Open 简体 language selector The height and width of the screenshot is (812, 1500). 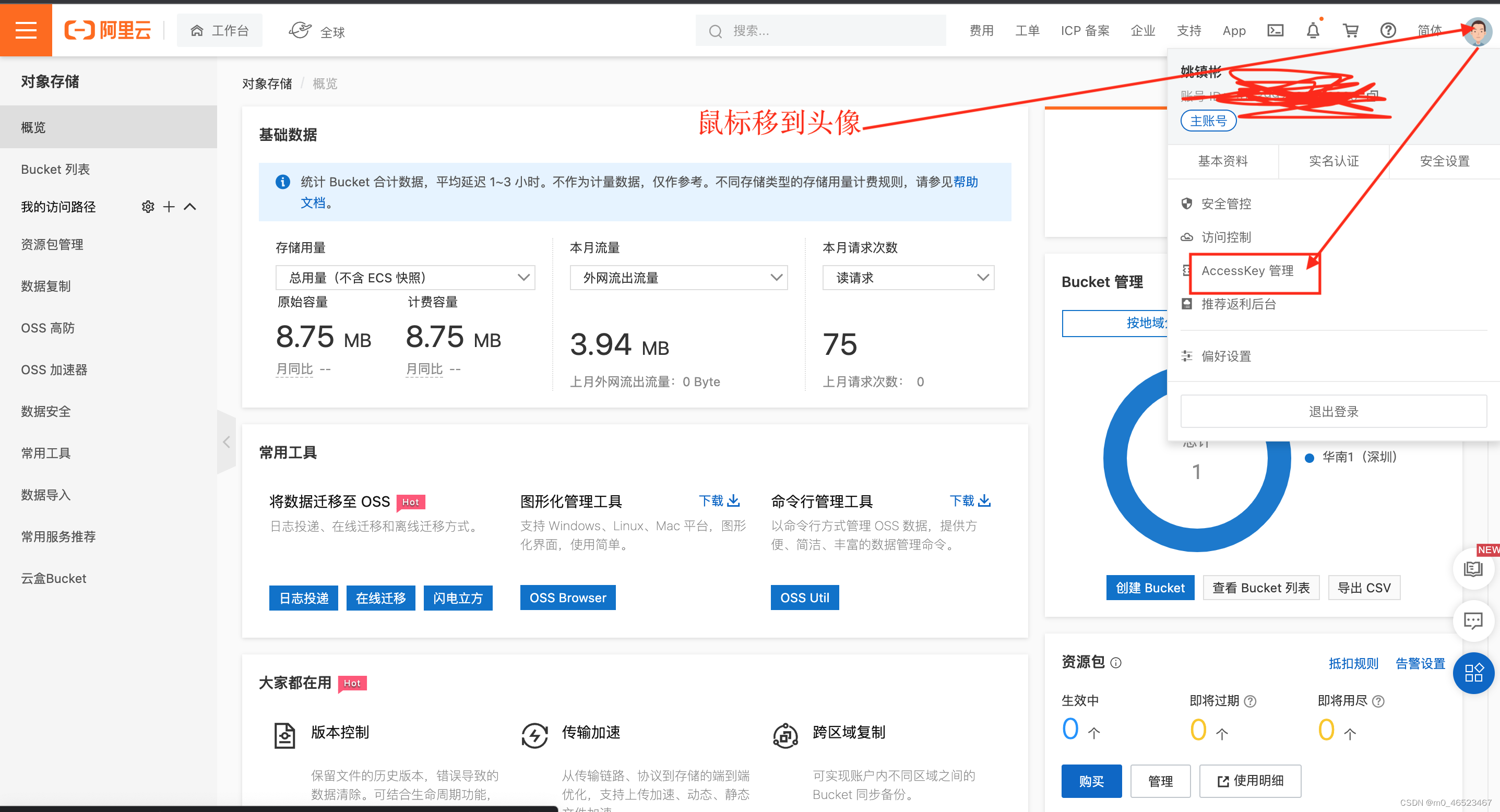click(1429, 30)
